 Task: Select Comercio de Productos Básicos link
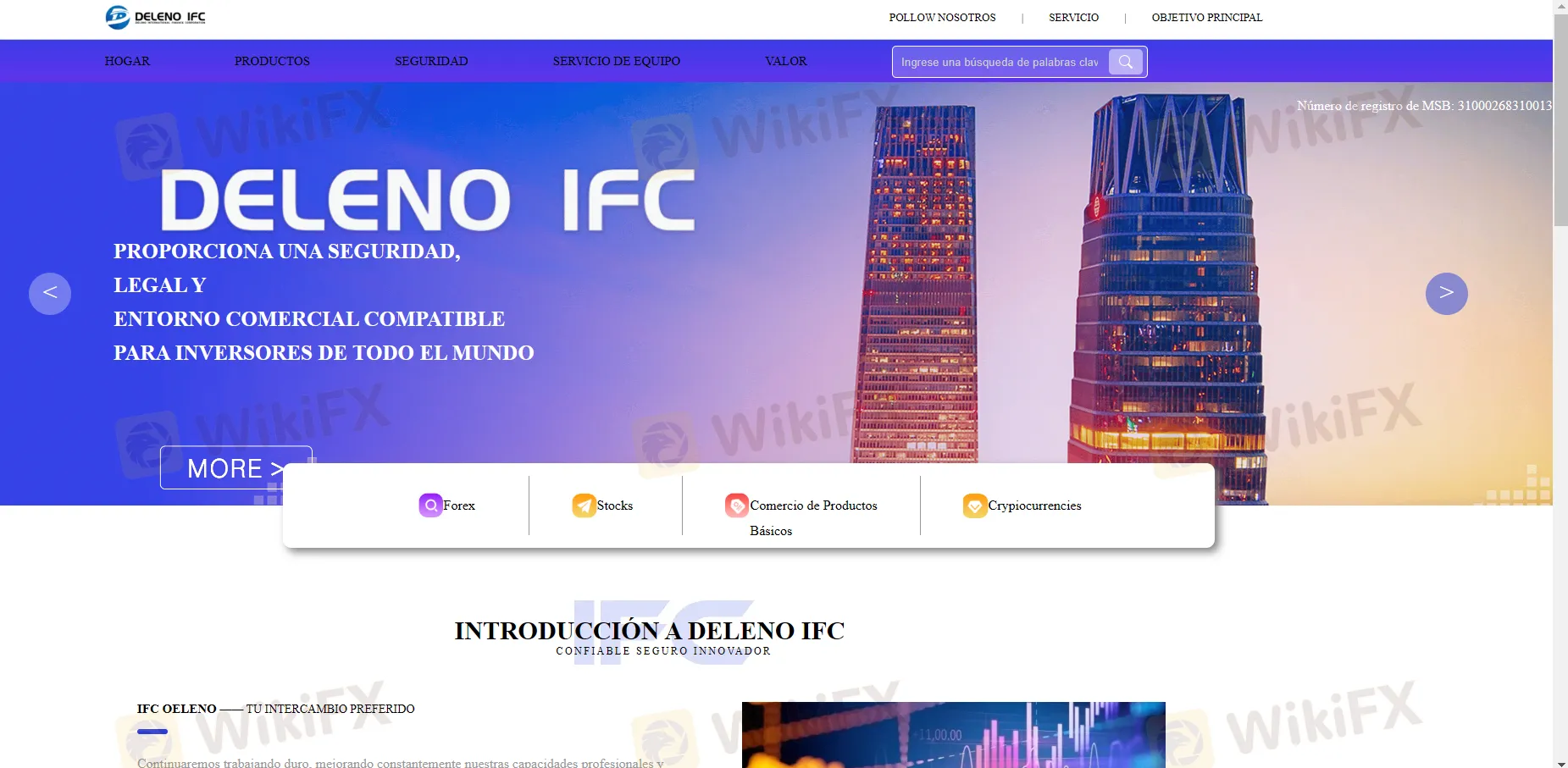click(813, 517)
